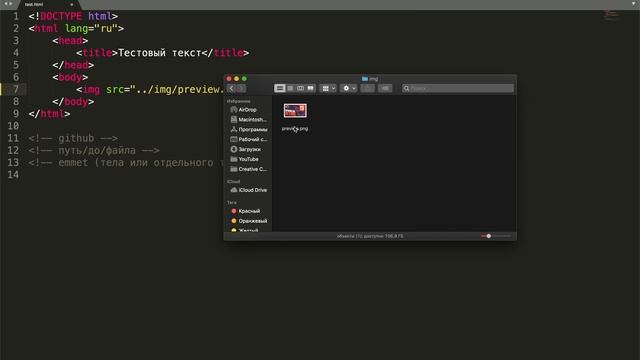Switch Finder to column view
This screenshot has height=360, width=640.
tap(300, 88)
